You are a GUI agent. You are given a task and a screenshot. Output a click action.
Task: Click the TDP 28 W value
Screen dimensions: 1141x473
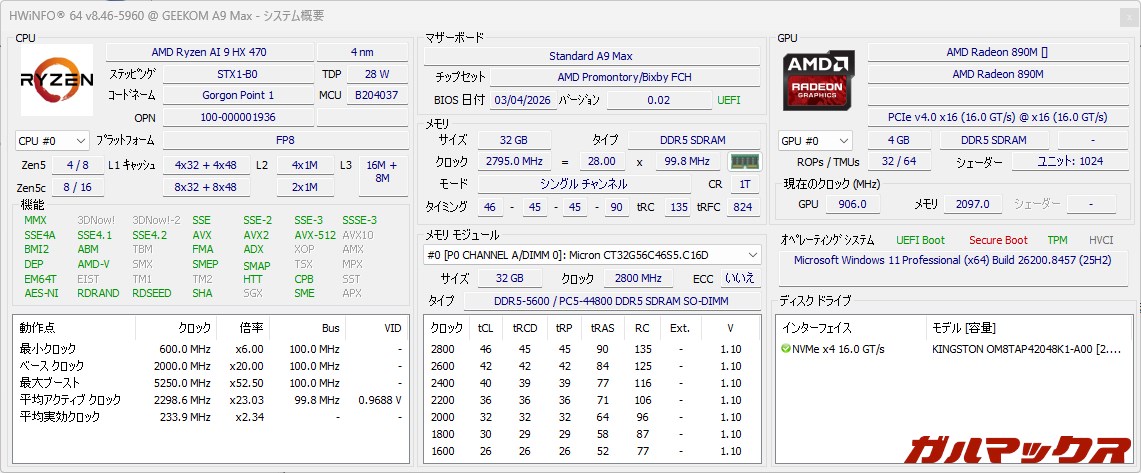click(377, 74)
